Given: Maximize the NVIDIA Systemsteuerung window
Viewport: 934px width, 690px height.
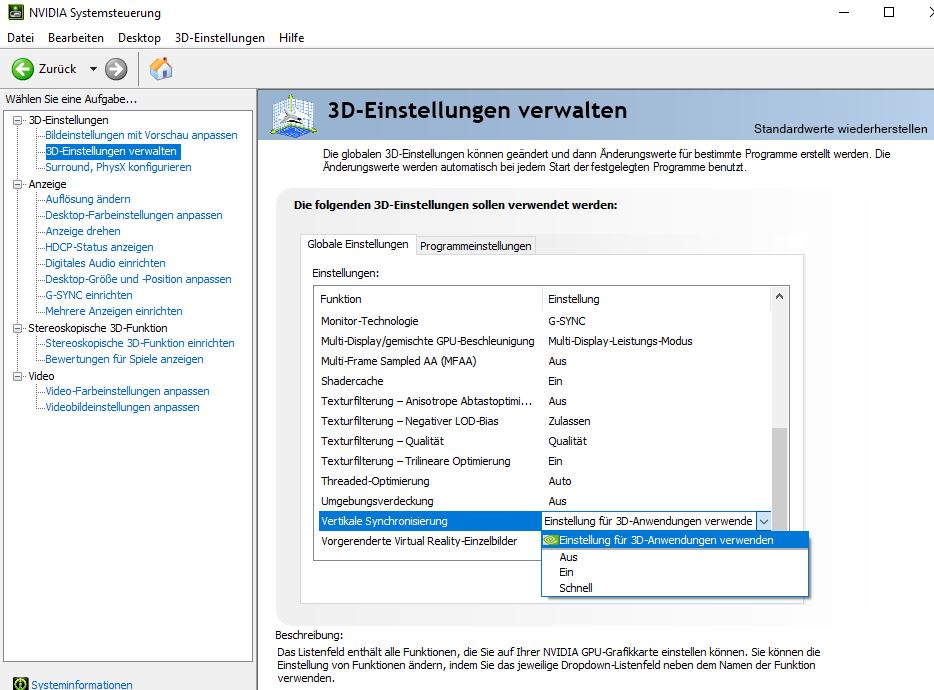Looking at the screenshot, I should [889, 12].
